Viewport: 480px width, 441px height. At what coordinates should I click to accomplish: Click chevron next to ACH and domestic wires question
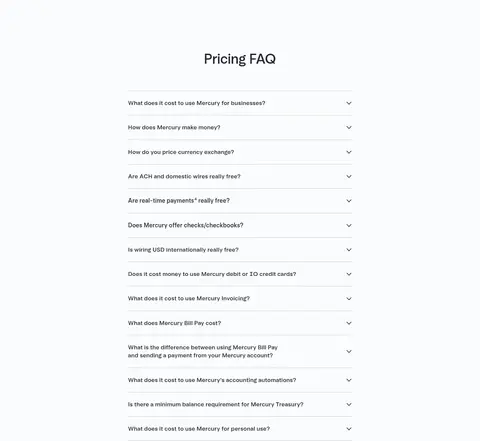(x=349, y=176)
